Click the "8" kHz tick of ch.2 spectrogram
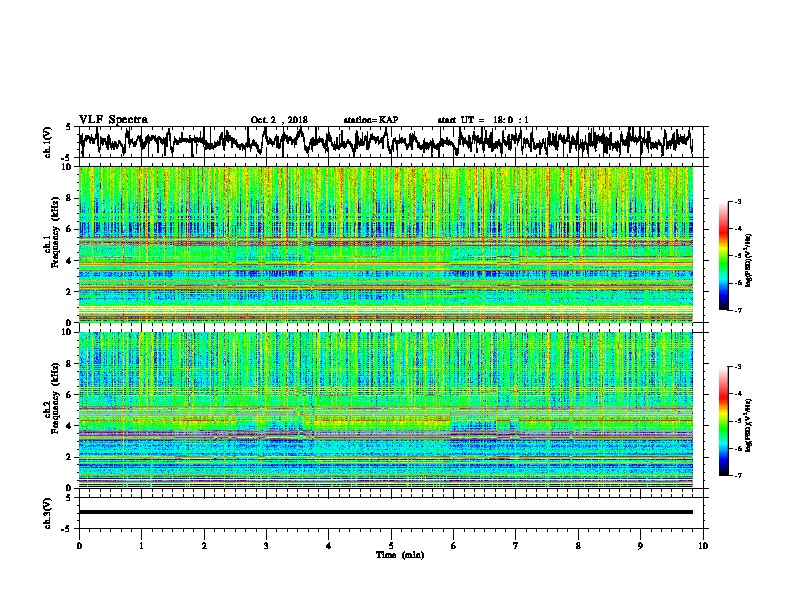Viewport: 792px width, 612px height. click(x=70, y=364)
